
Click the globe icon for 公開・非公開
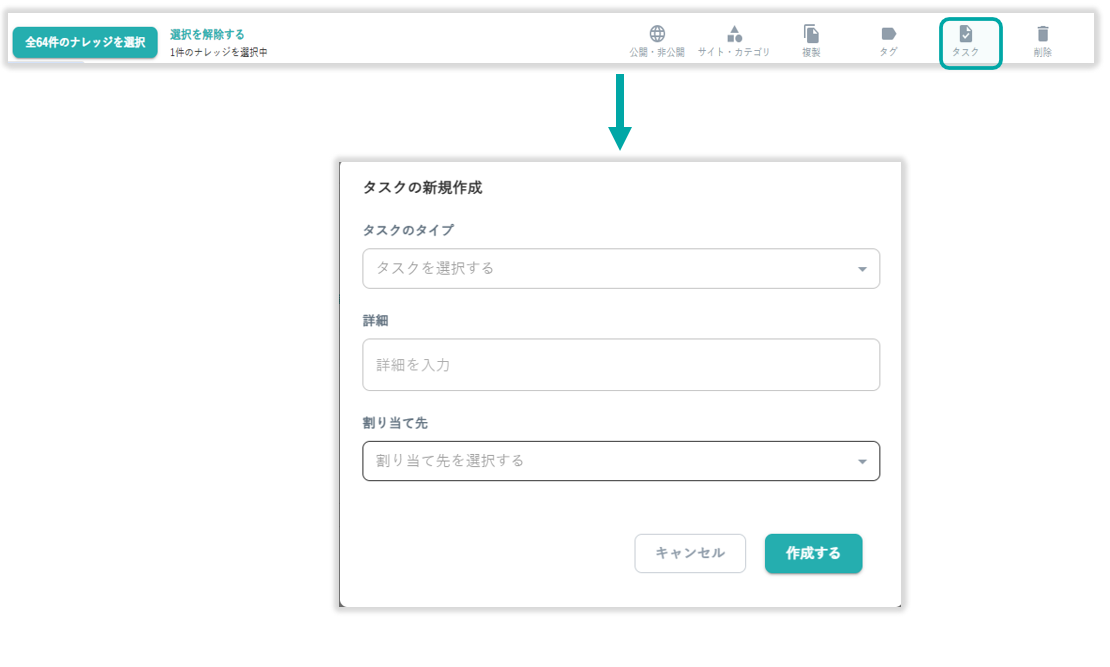pos(657,34)
